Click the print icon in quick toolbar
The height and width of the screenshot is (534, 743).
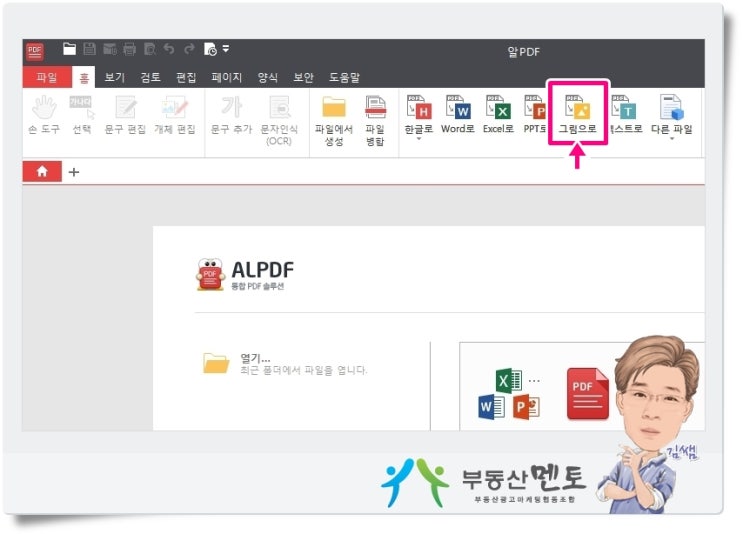[129, 49]
